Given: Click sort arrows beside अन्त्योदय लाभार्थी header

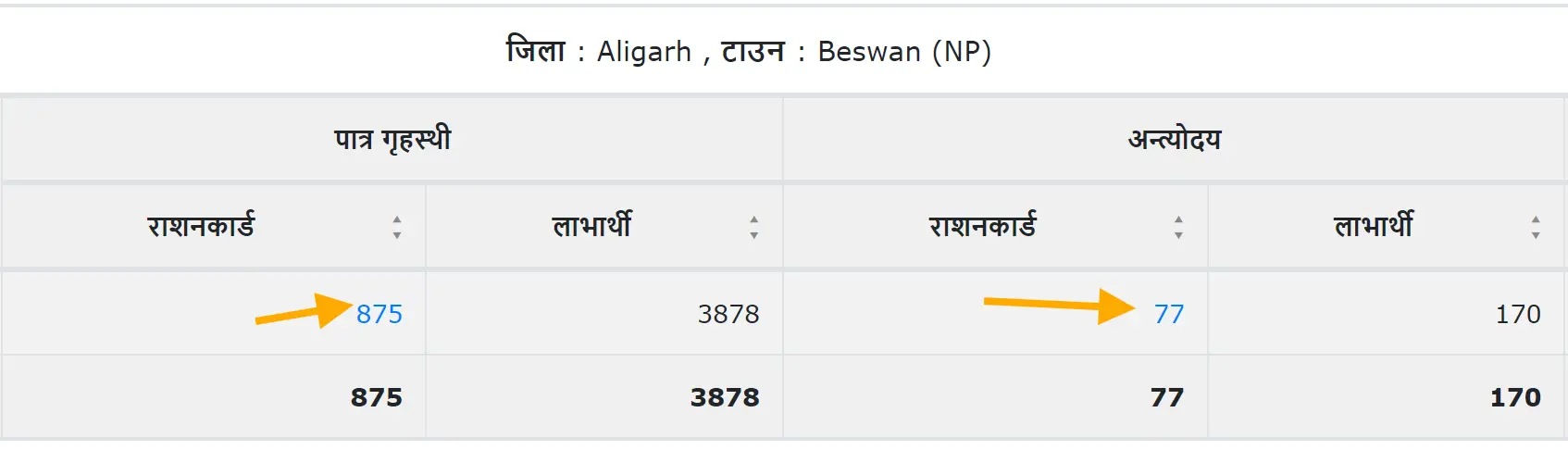Looking at the screenshot, I should 1535,227.
